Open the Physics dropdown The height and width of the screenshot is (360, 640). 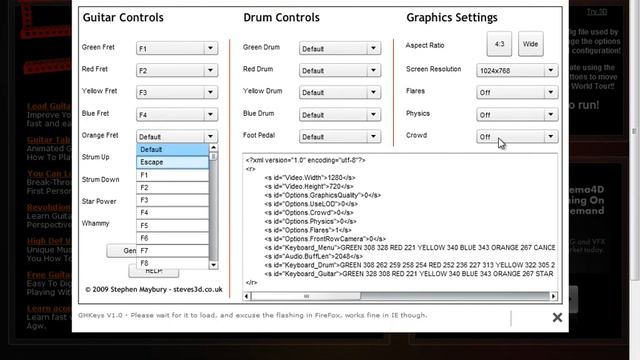(x=517, y=115)
